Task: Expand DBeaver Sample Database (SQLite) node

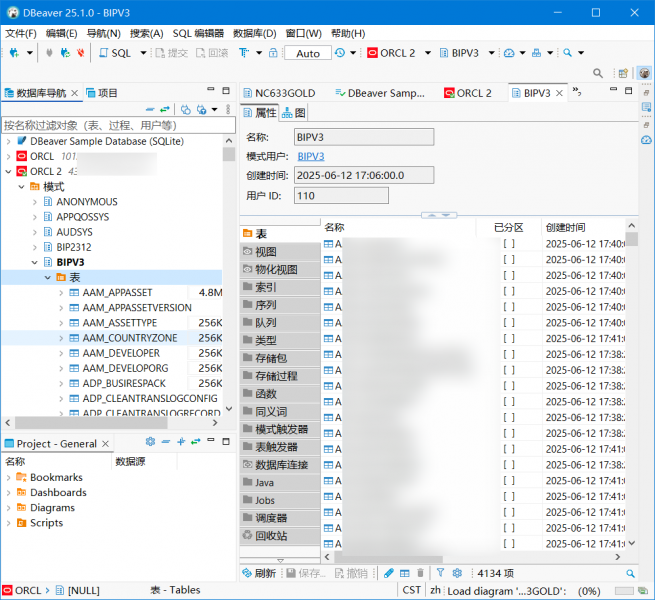Action: tap(8, 142)
